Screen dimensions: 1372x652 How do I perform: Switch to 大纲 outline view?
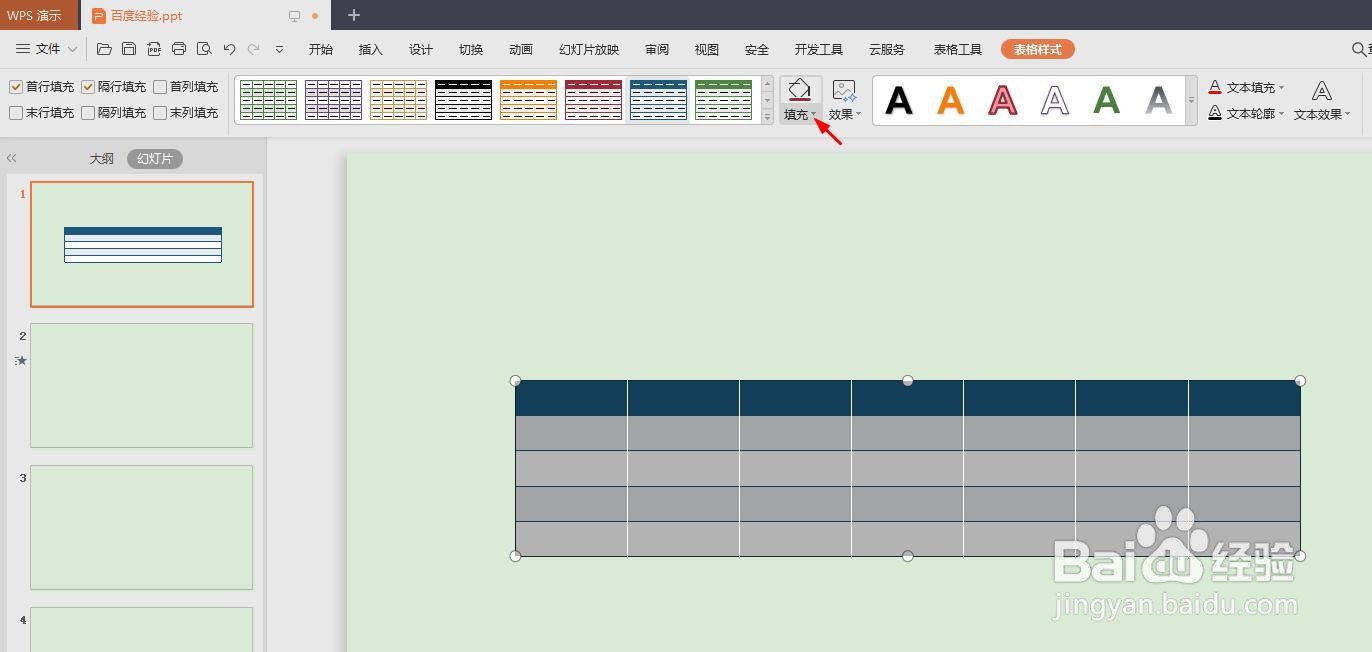pyautogui.click(x=101, y=159)
